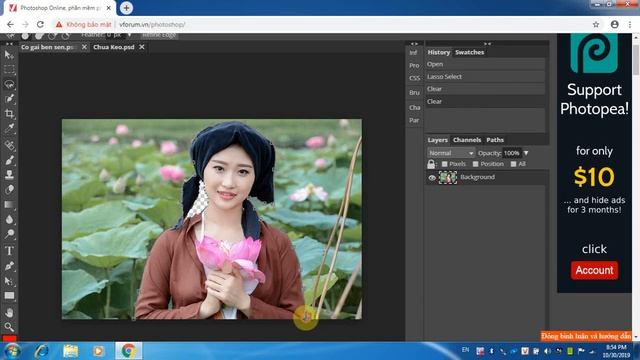Viewport: 640px width, 360px height.
Task: Open the File Explorer taskbar folder
Action: tap(70, 351)
